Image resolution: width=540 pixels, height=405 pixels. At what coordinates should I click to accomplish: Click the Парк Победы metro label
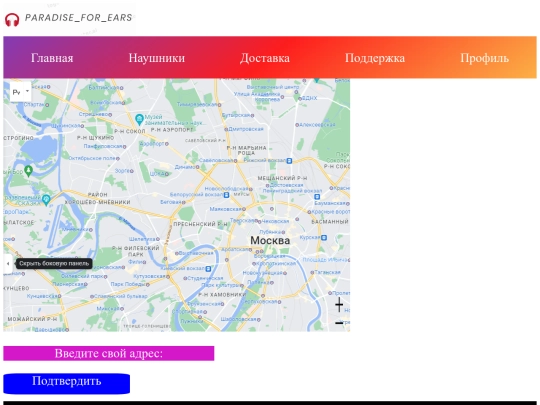coord(128,284)
